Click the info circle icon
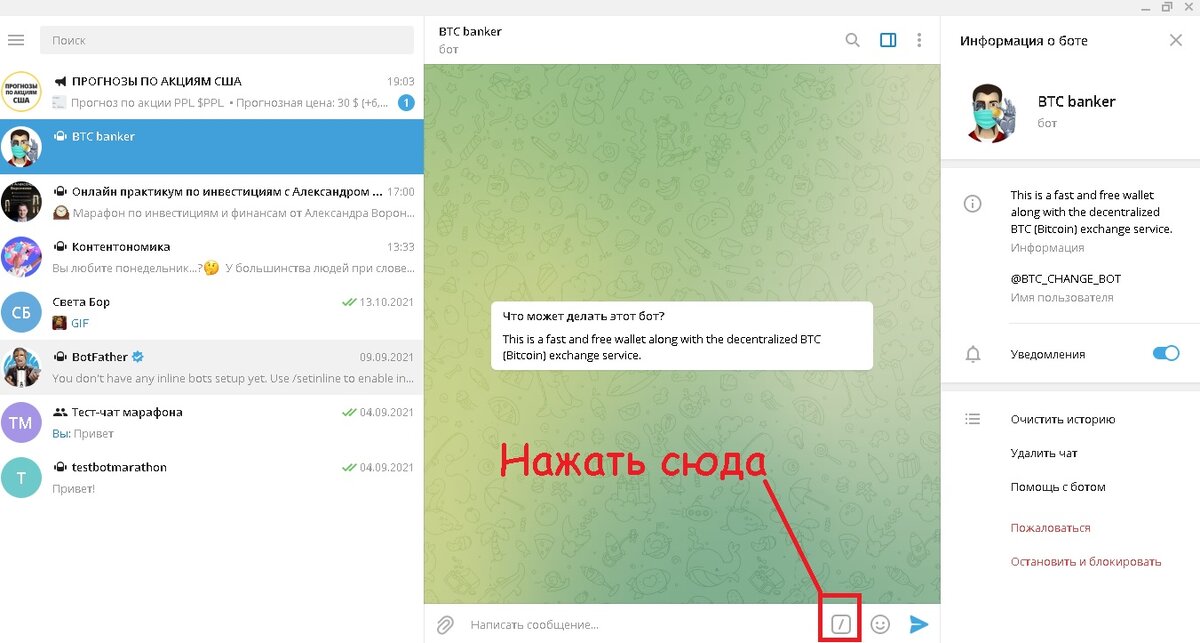Viewport: 1200px width, 643px height. (x=972, y=203)
